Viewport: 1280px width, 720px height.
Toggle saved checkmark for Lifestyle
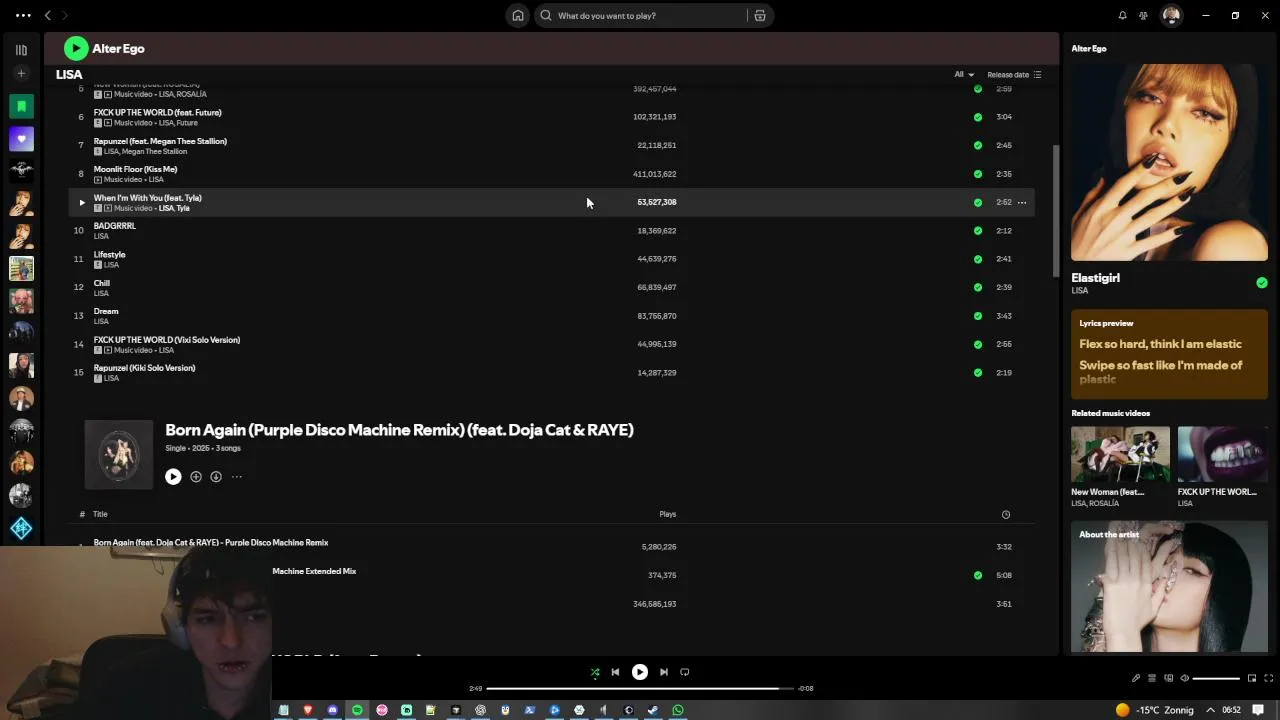[x=978, y=259]
